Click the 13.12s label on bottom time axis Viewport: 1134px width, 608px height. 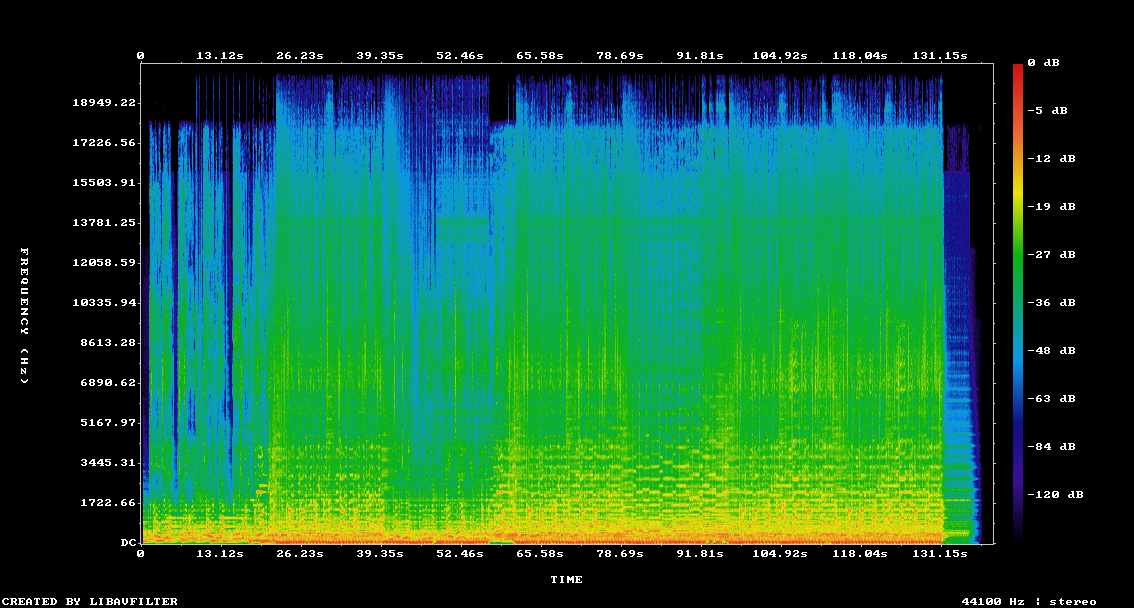coord(219,553)
